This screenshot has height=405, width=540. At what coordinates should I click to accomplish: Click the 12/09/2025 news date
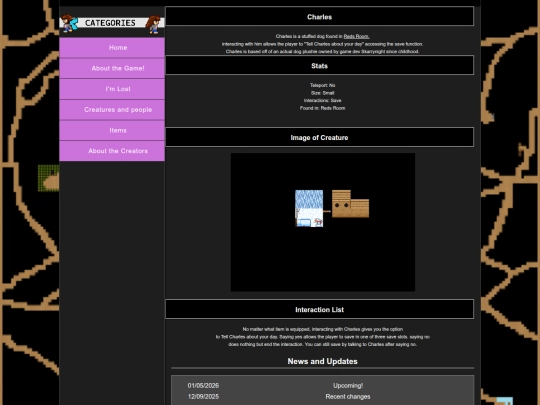point(203,397)
